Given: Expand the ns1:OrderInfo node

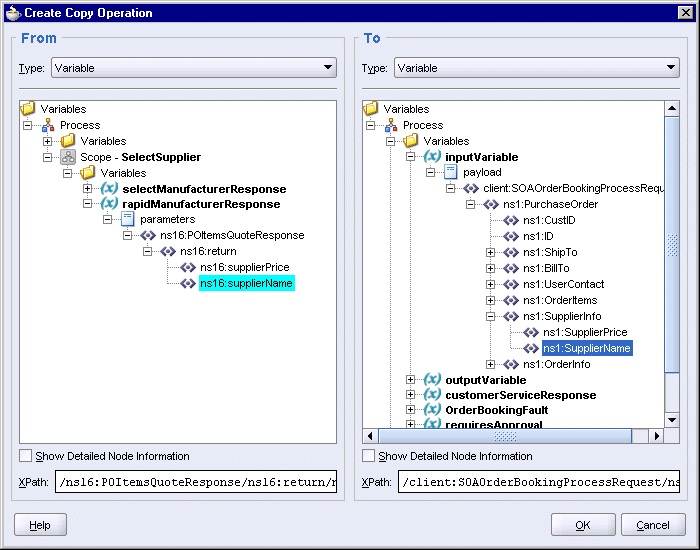Looking at the screenshot, I should click(x=490, y=364).
